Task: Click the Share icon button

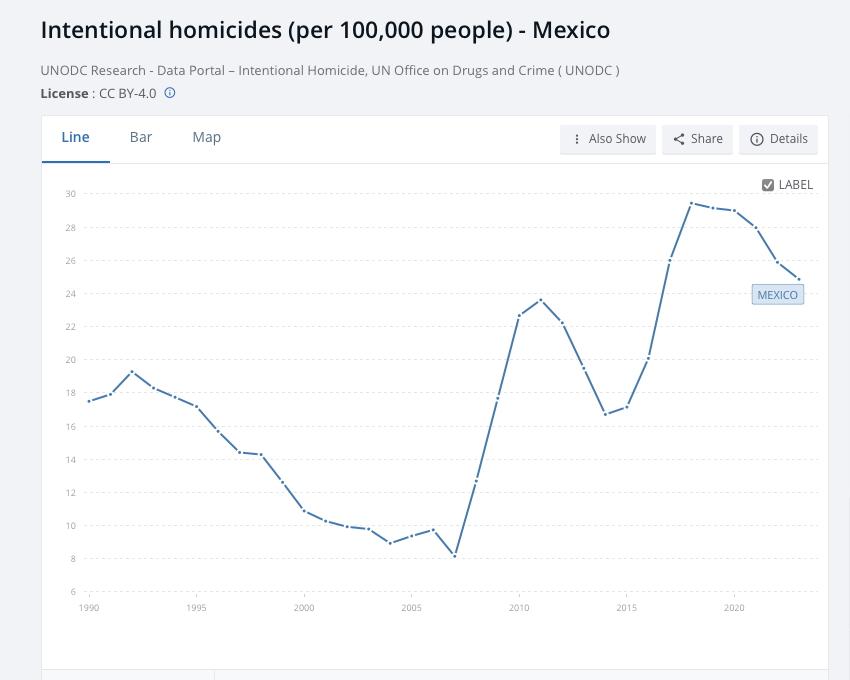Action: pyautogui.click(x=697, y=139)
